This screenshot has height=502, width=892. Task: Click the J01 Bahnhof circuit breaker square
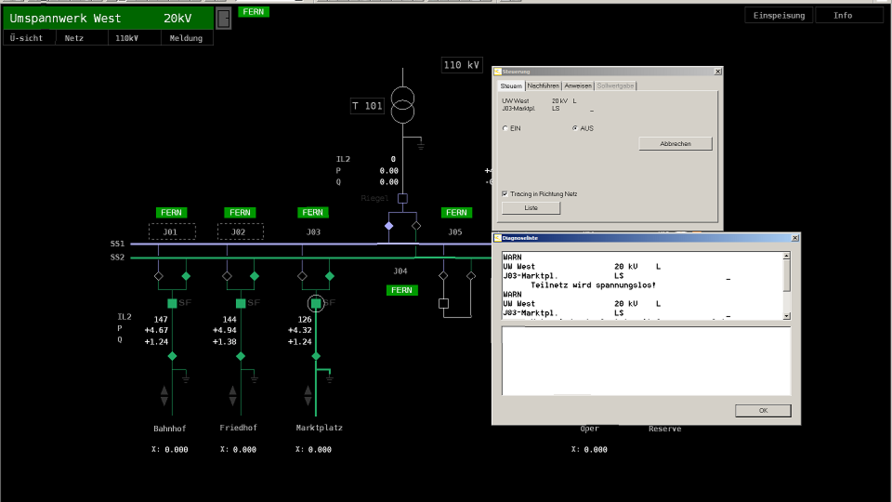pos(172,303)
